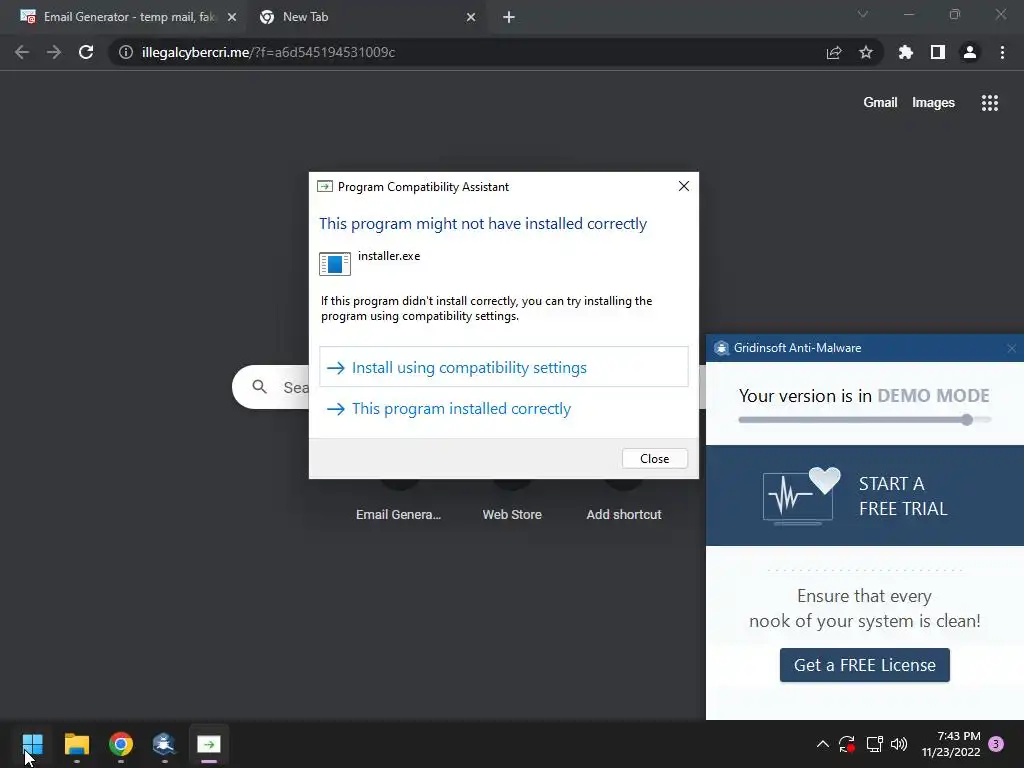Open the volume tray icon
The width and height of the screenshot is (1024, 768).
[x=899, y=744]
